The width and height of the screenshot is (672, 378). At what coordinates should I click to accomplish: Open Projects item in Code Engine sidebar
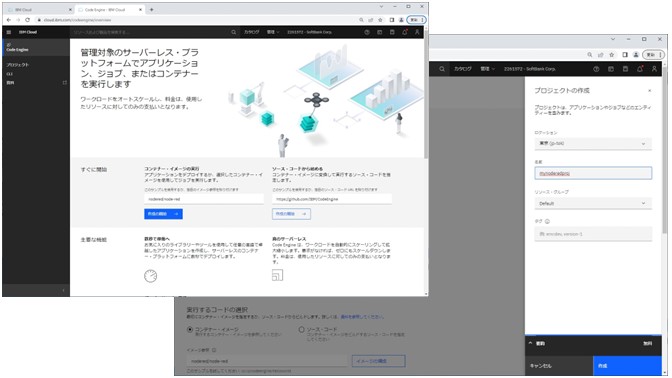pyautogui.click(x=18, y=65)
